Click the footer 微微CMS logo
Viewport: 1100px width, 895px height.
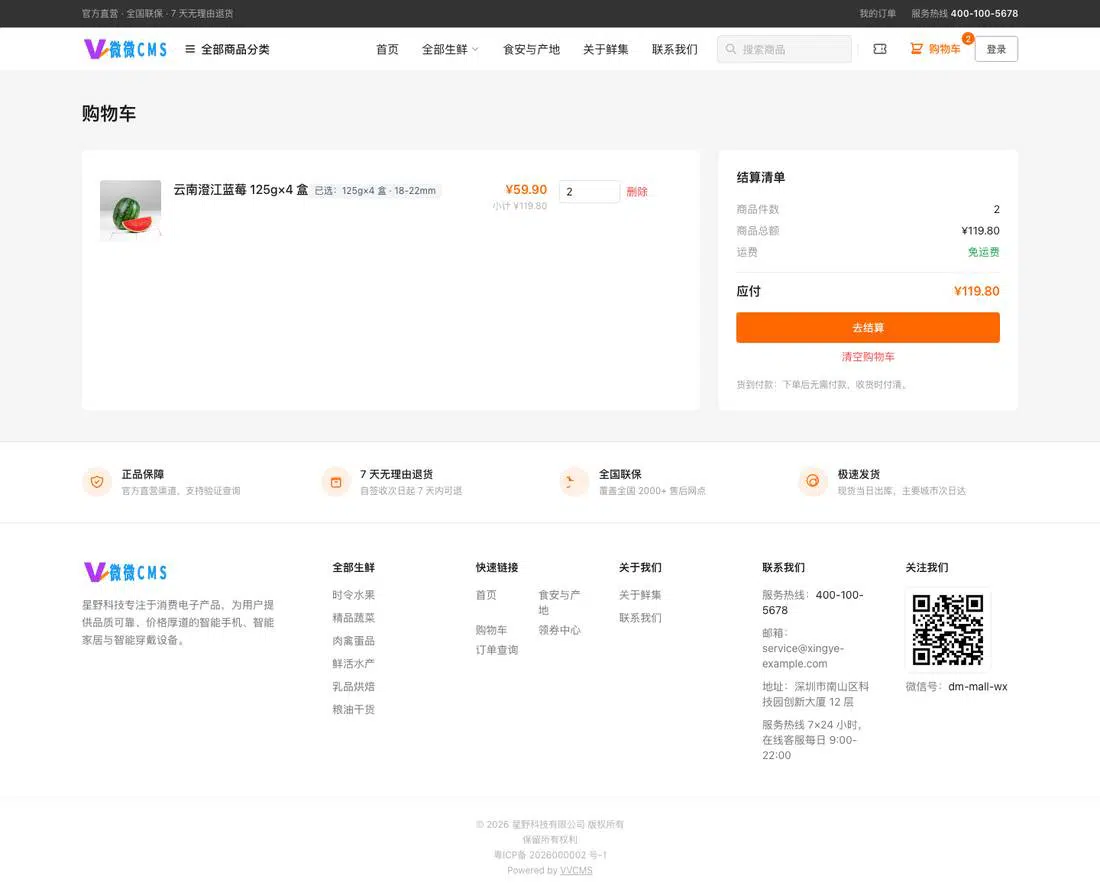point(126,572)
